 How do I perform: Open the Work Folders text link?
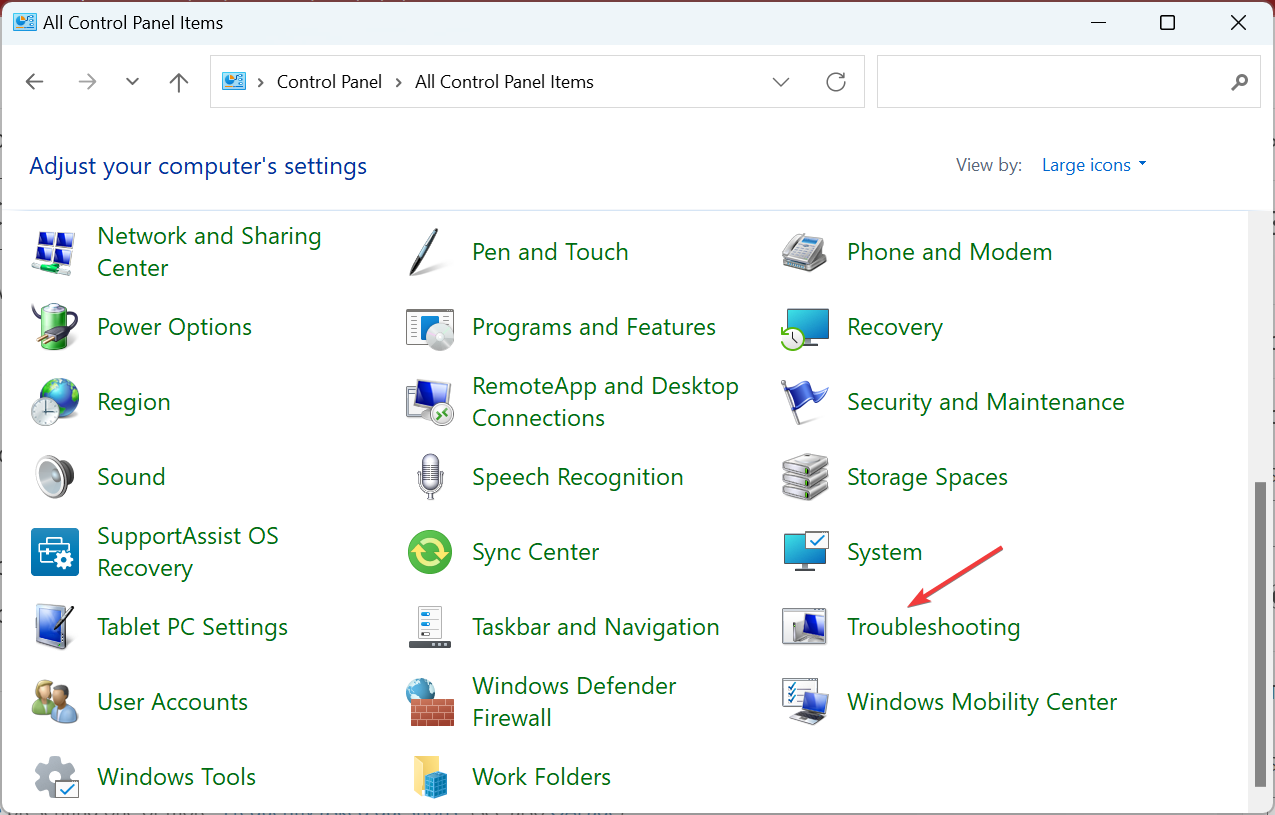[x=541, y=777]
